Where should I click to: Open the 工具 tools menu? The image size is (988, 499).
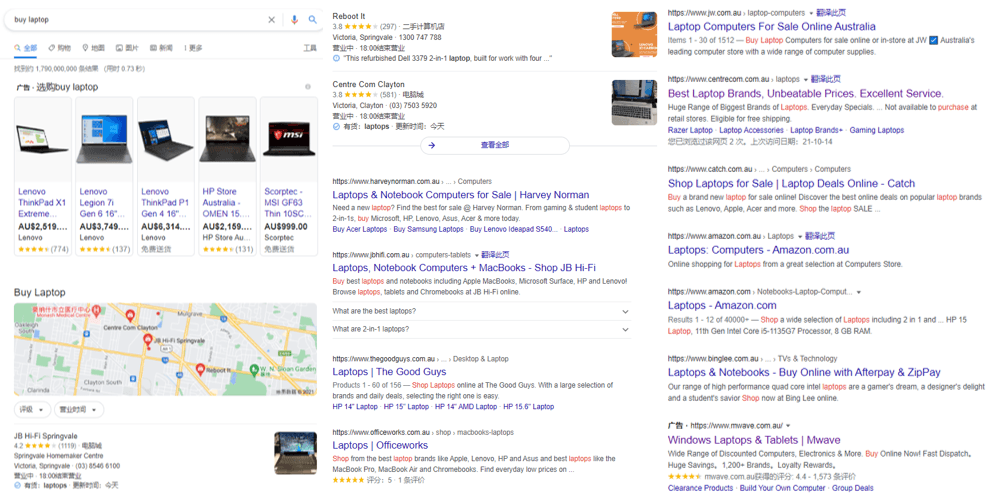point(310,48)
